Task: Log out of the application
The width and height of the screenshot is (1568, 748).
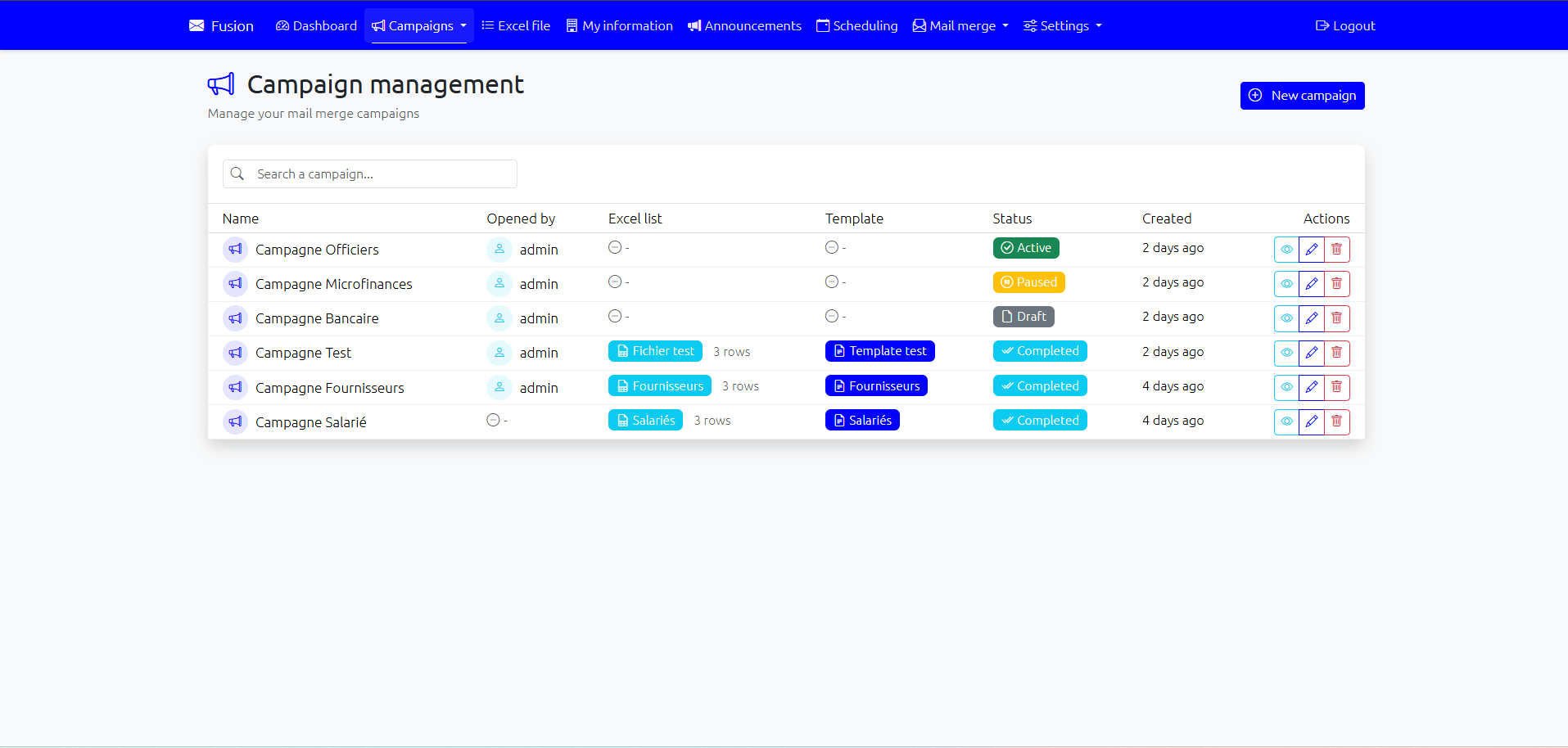Action: pos(1344,25)
